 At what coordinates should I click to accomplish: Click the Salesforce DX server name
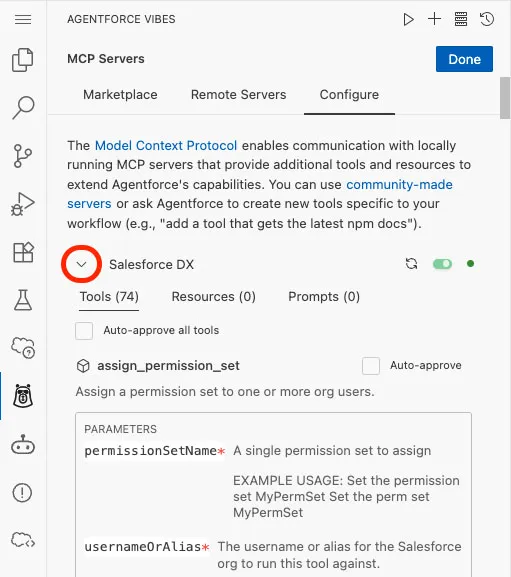pos(151,265)
